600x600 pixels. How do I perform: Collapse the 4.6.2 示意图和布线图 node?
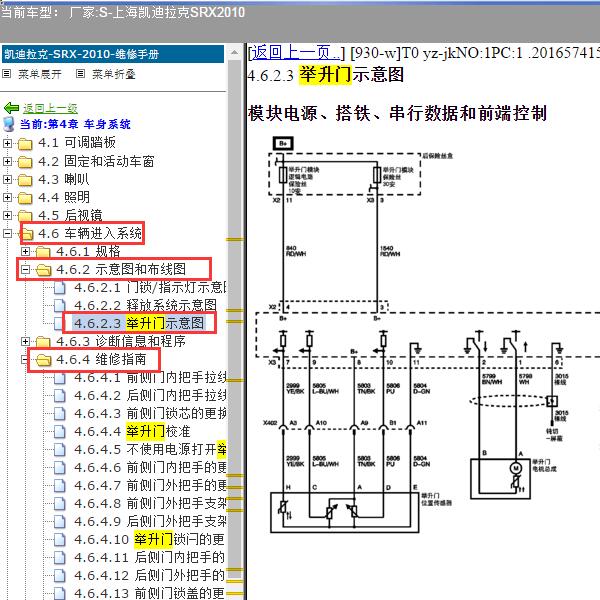pyautogui.click(x=25, y=269)
